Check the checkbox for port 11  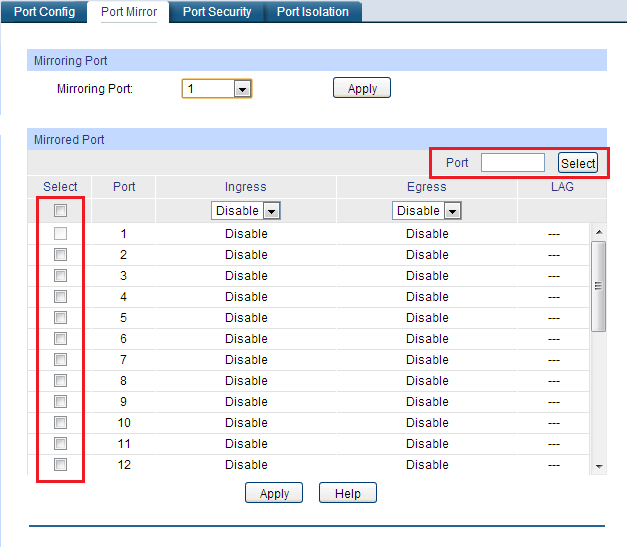60,443
